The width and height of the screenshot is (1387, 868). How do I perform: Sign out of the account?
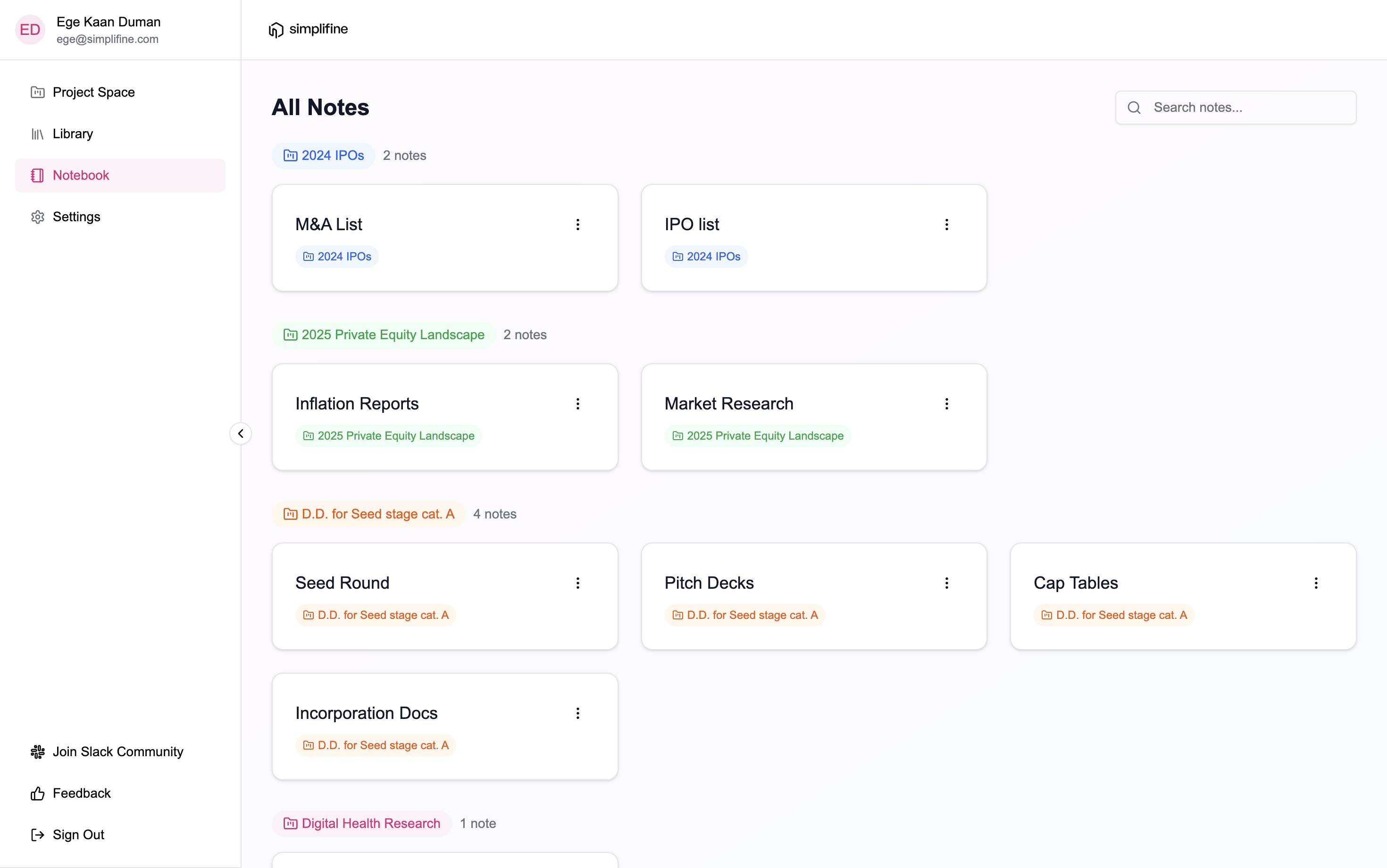[78, 835]
